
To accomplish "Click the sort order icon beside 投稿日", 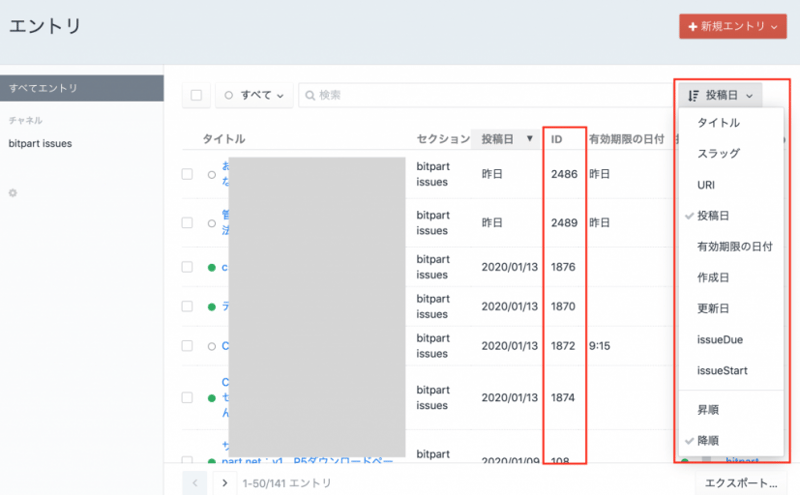I will click(x=693, y=96).
